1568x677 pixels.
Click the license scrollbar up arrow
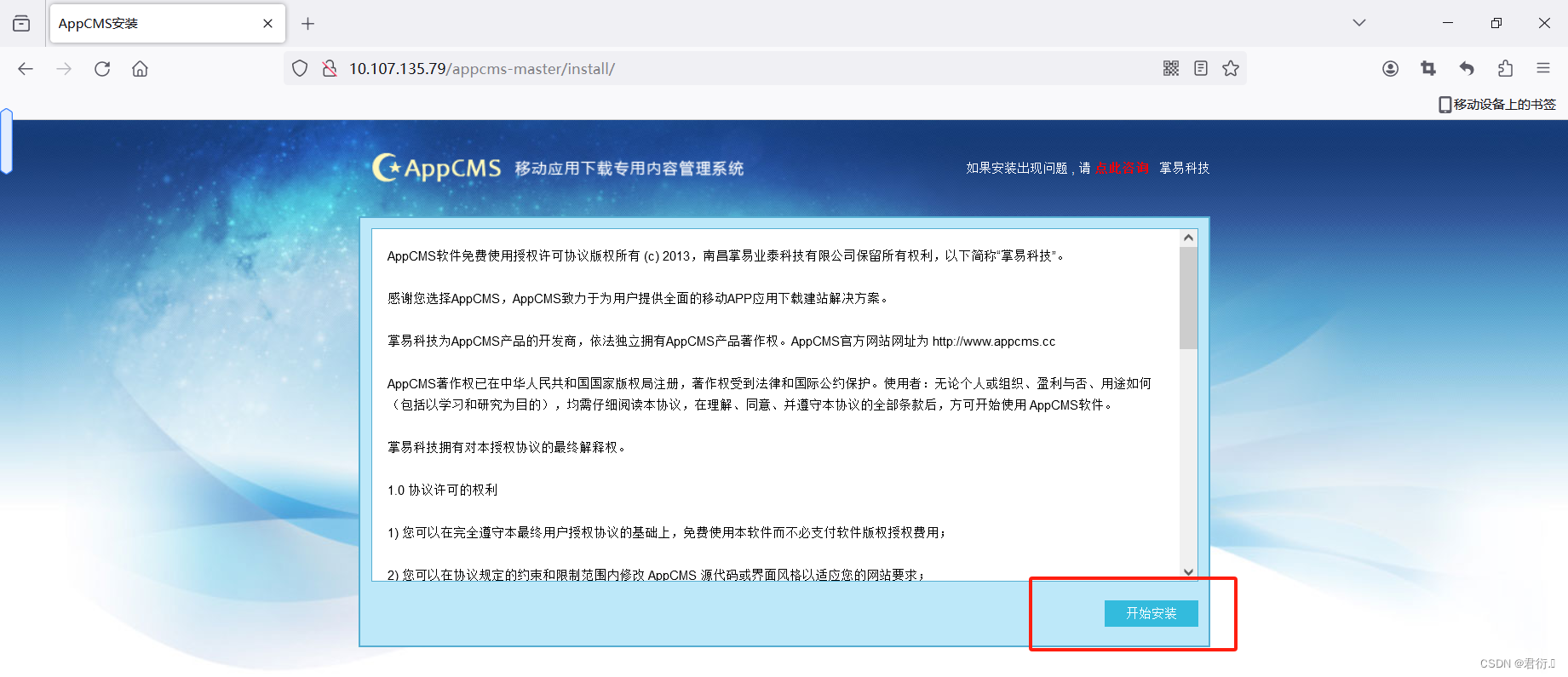click(1188, 238)
